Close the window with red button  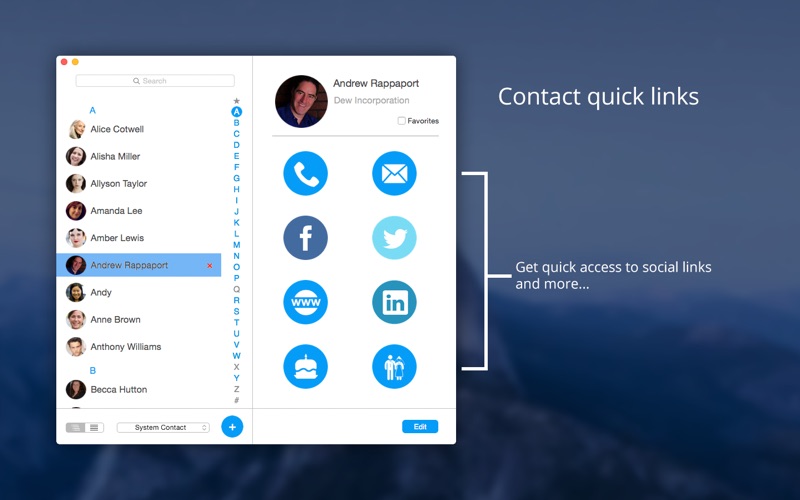pyautogui.click(x=64, y=62)
